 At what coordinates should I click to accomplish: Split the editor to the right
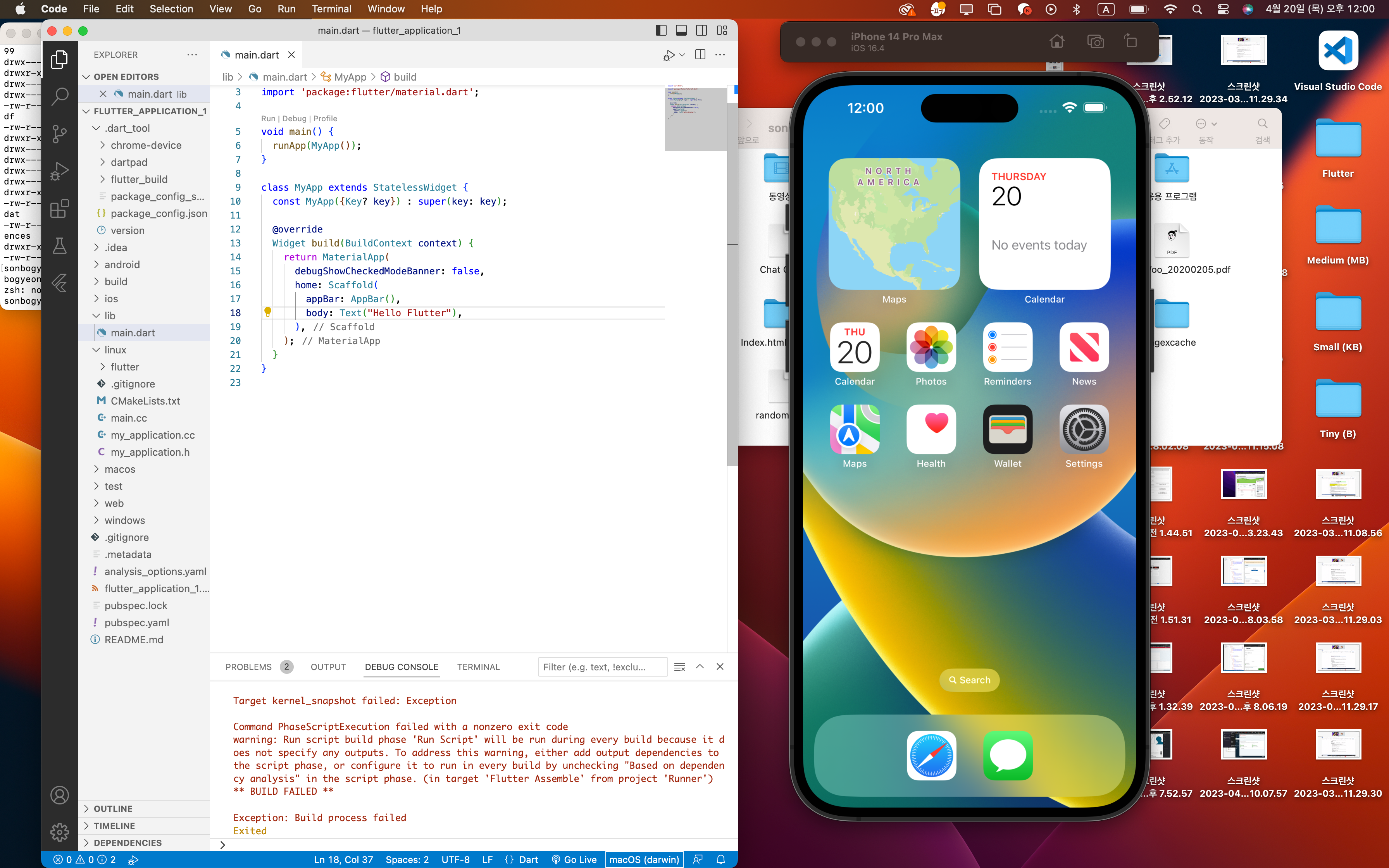700,55
